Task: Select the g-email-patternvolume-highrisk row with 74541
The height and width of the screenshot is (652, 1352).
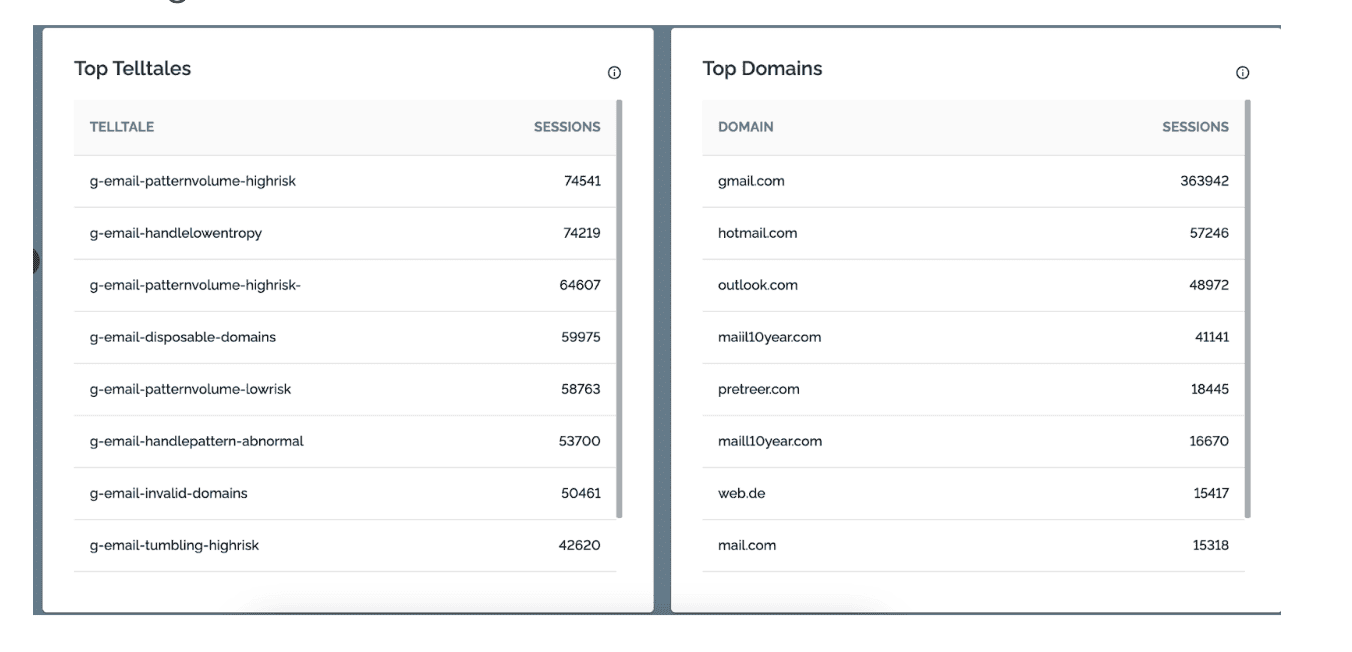Action: tap(345, 181)
